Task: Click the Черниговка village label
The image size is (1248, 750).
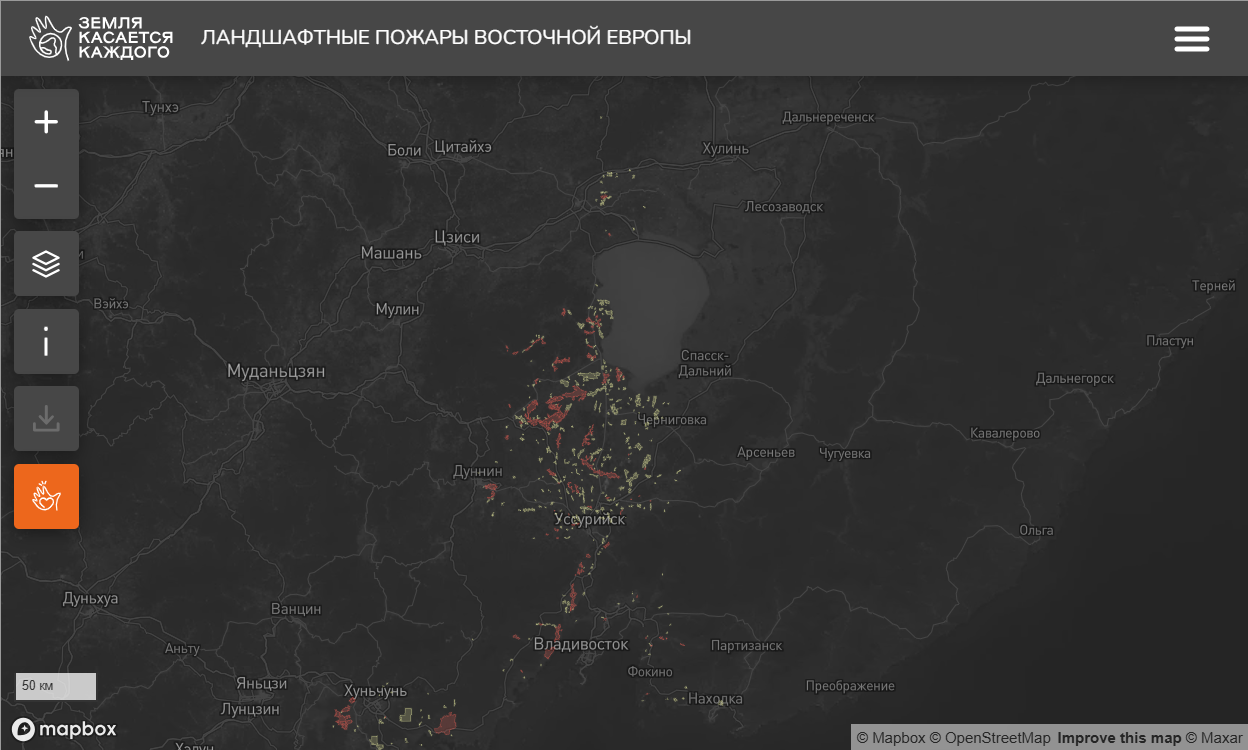Action: pos(672,420)
